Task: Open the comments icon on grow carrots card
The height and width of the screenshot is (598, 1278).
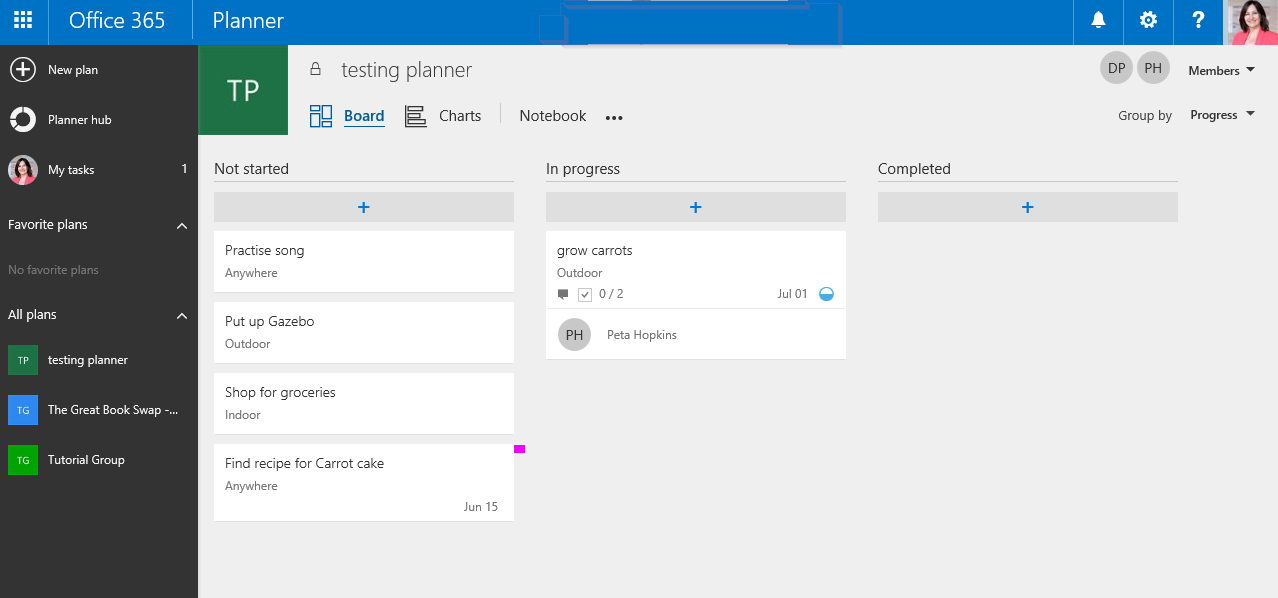Action: point(562,293)
